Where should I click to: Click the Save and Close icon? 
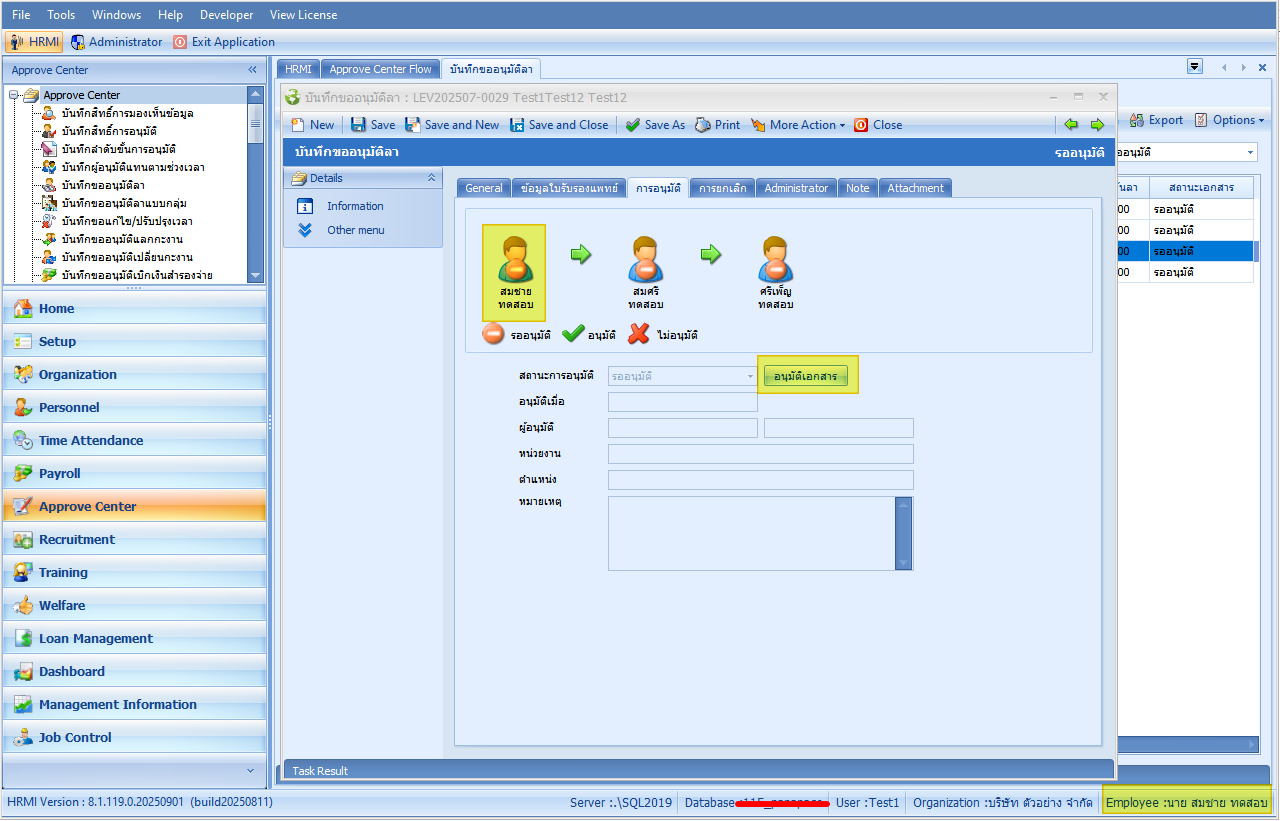(x=517, y=125)
